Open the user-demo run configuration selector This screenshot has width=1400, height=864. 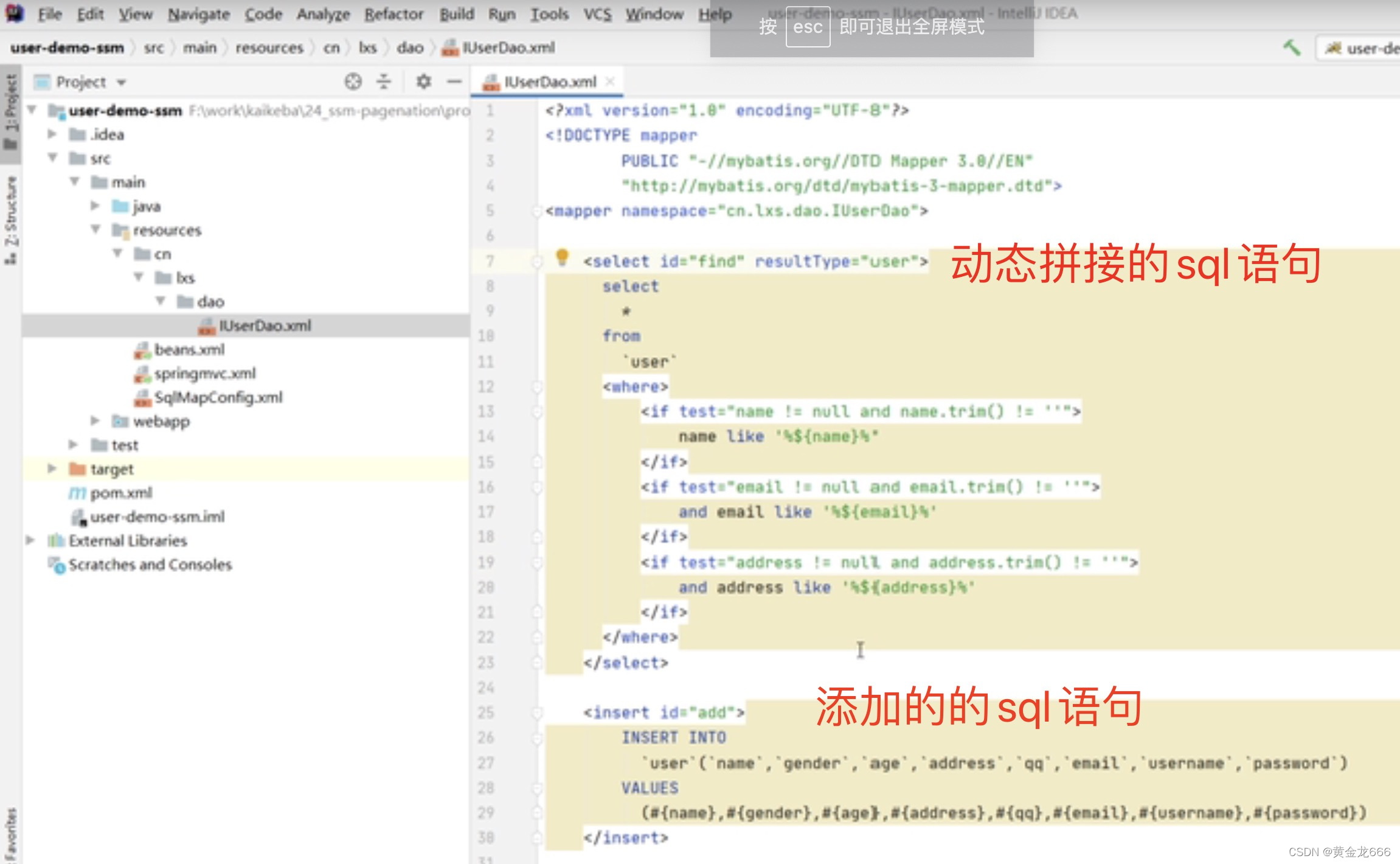[x=1362, y=47]
